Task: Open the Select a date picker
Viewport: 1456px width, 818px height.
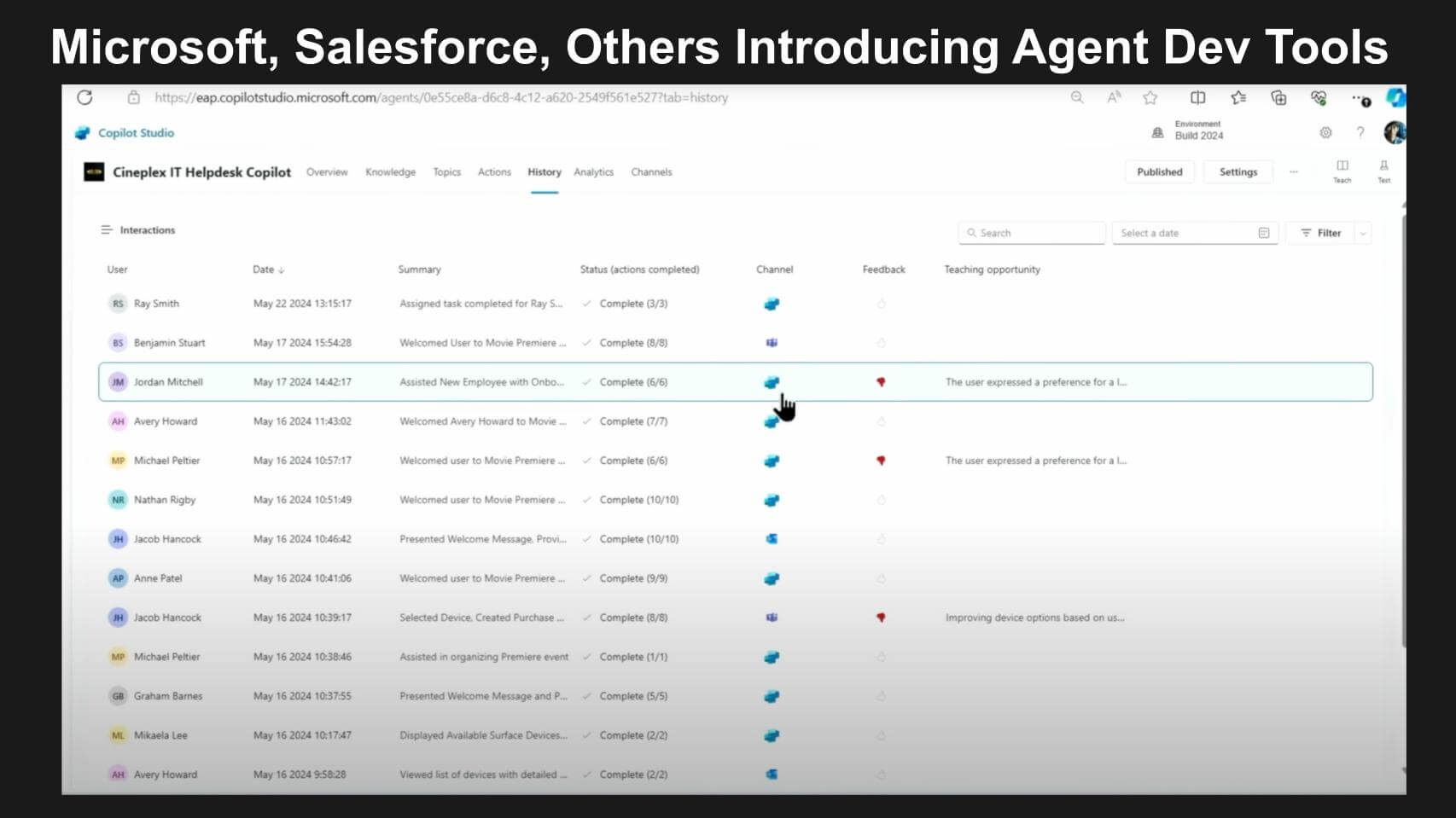Action: coord(1194,233)
